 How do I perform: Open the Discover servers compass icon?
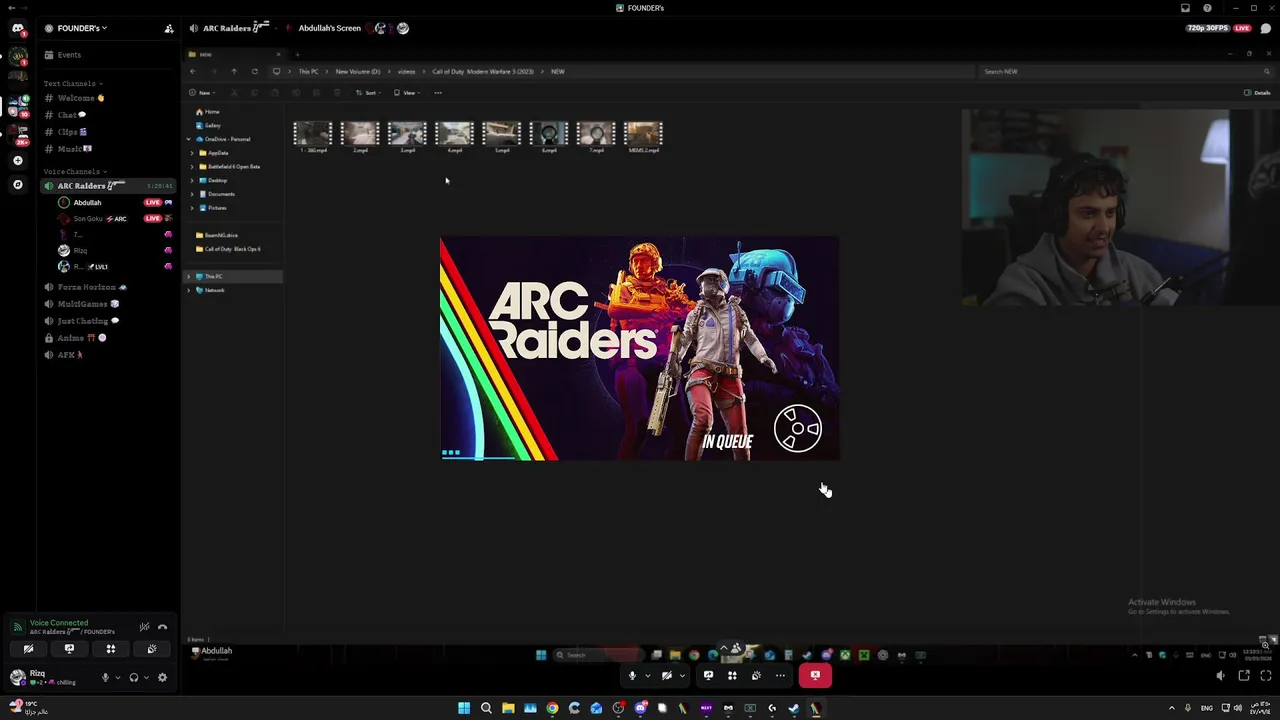point(17,184)
